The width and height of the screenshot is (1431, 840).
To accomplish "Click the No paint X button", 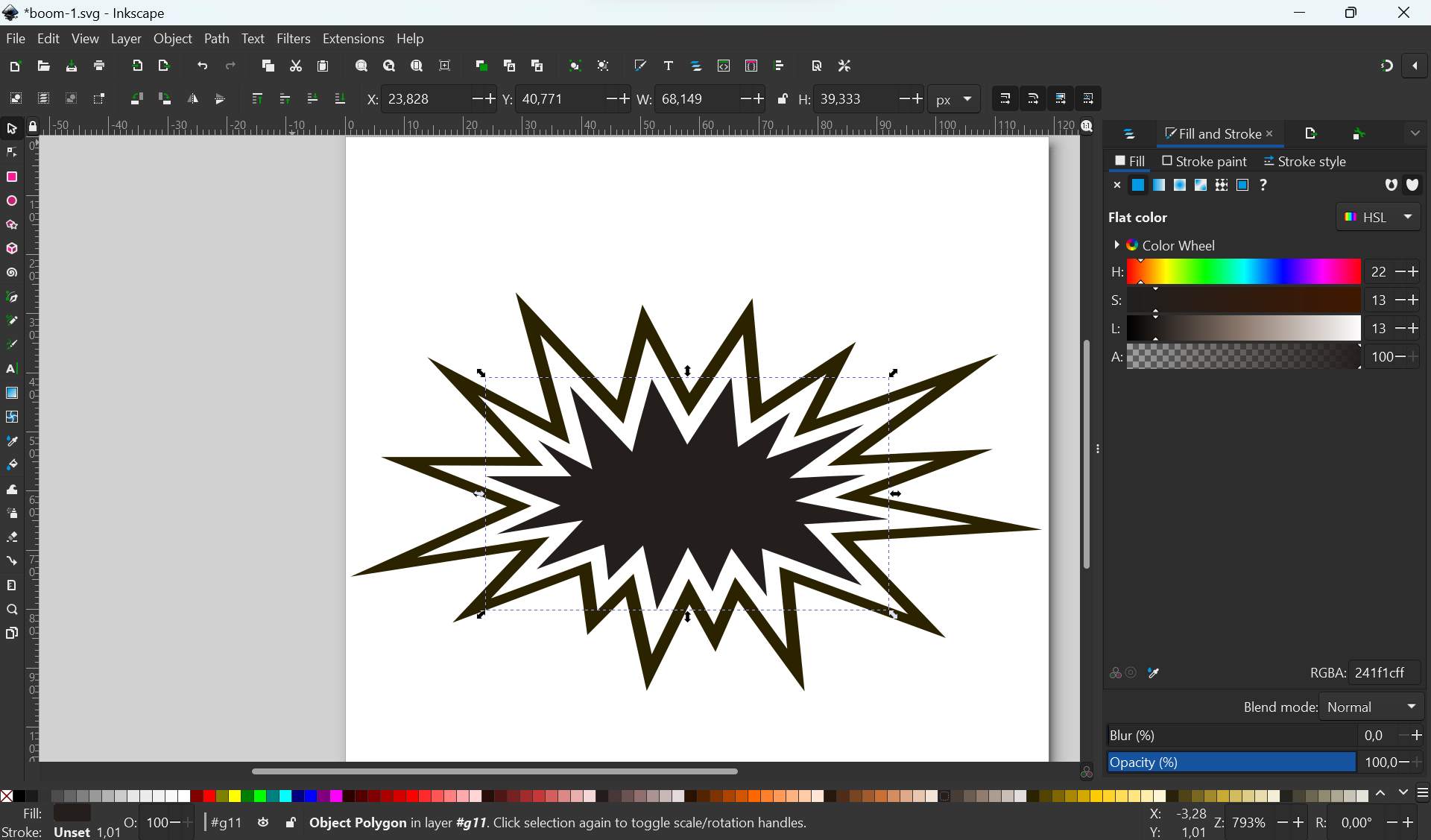I will 1116,185.
